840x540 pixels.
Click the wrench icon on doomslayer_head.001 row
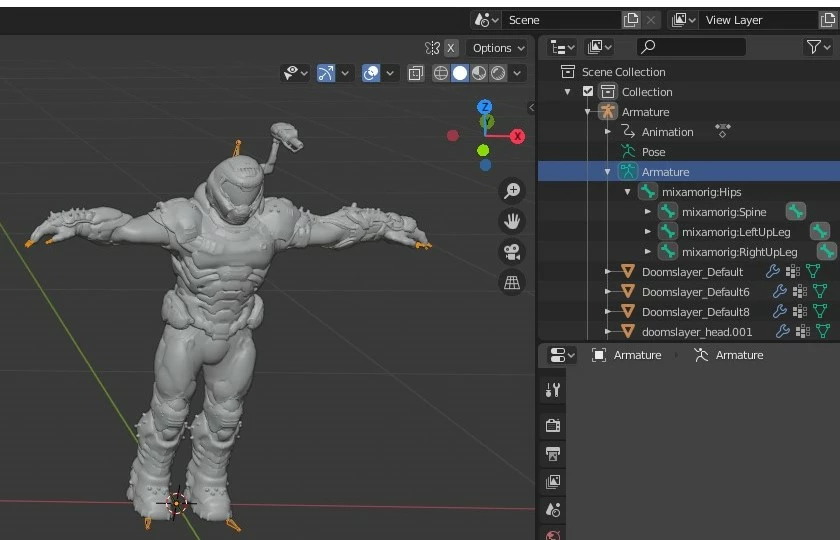783,331
